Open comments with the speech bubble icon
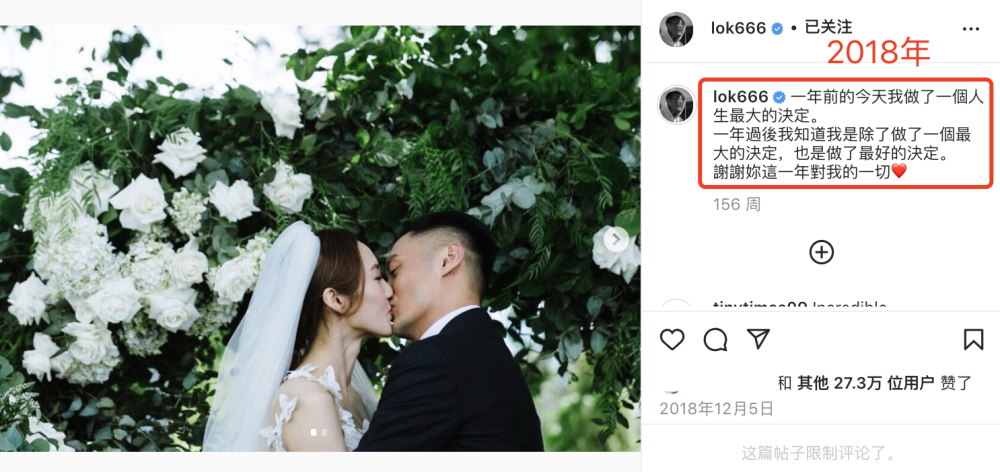1000x472 pixels. coord(715,339)
